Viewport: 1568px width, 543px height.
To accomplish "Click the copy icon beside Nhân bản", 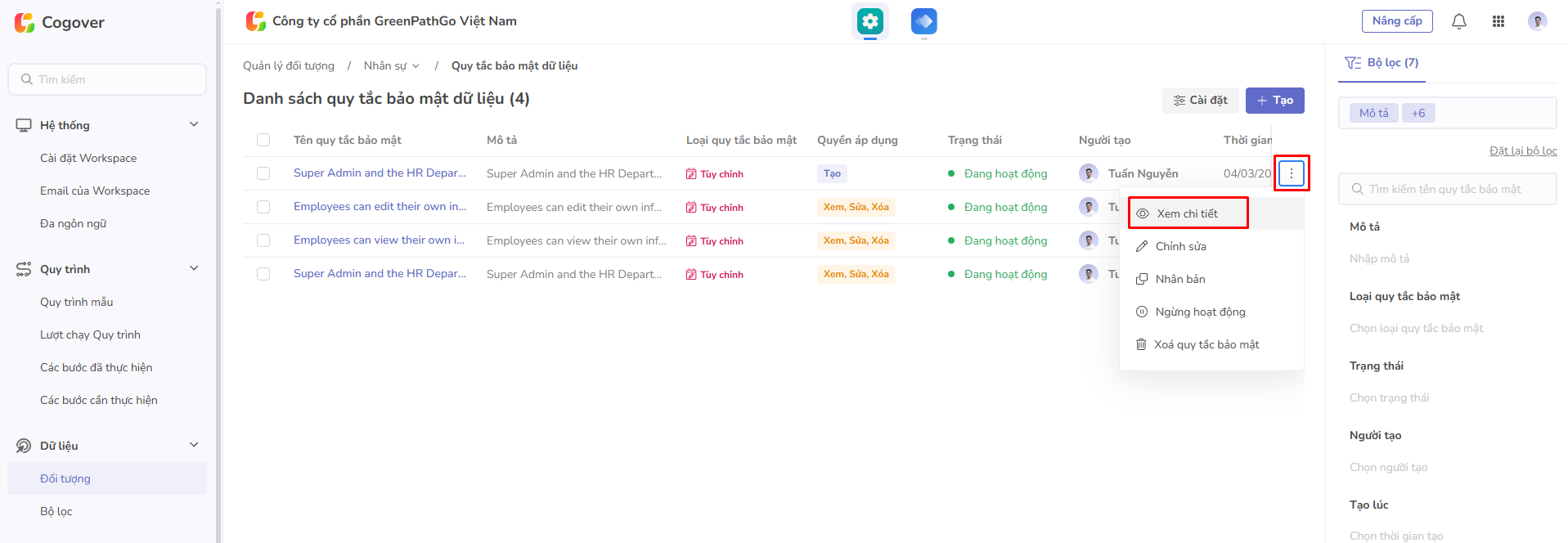I will point(1142,279).
